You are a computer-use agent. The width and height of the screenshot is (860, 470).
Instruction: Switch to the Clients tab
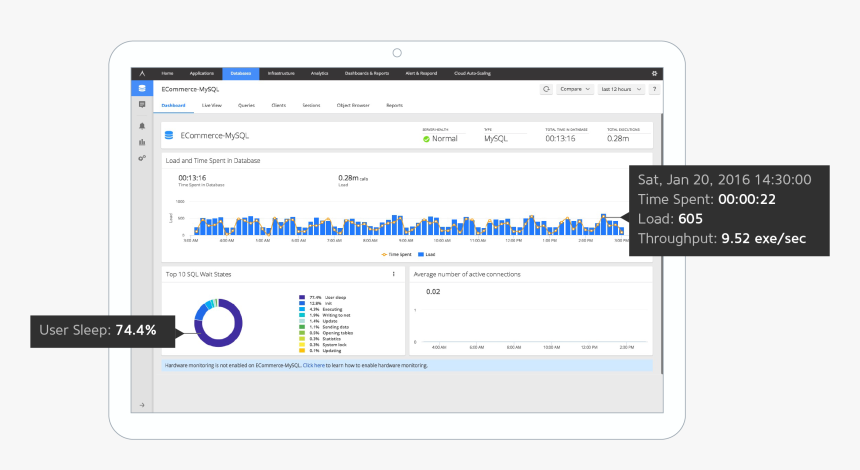pos(279,105)
